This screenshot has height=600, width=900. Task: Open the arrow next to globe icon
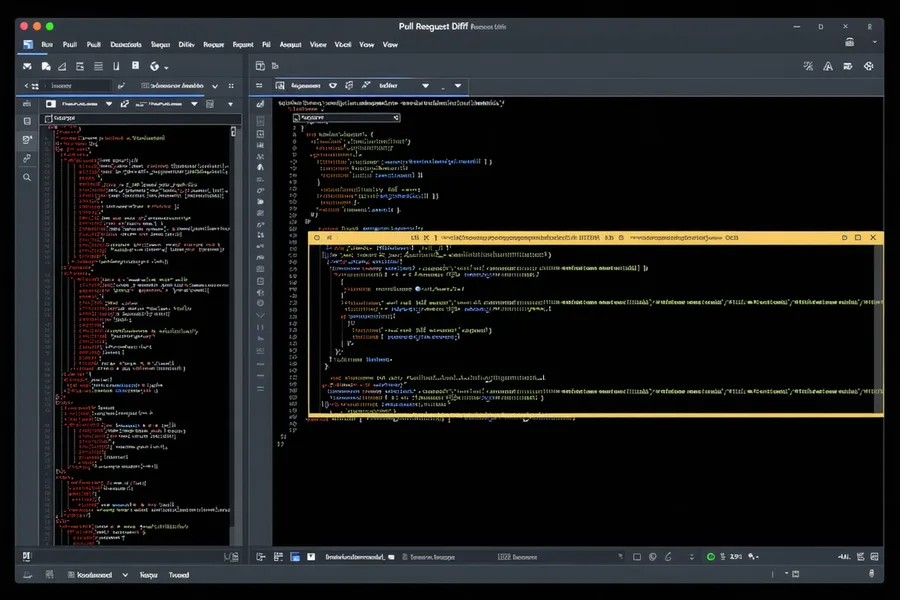(166, 68)
